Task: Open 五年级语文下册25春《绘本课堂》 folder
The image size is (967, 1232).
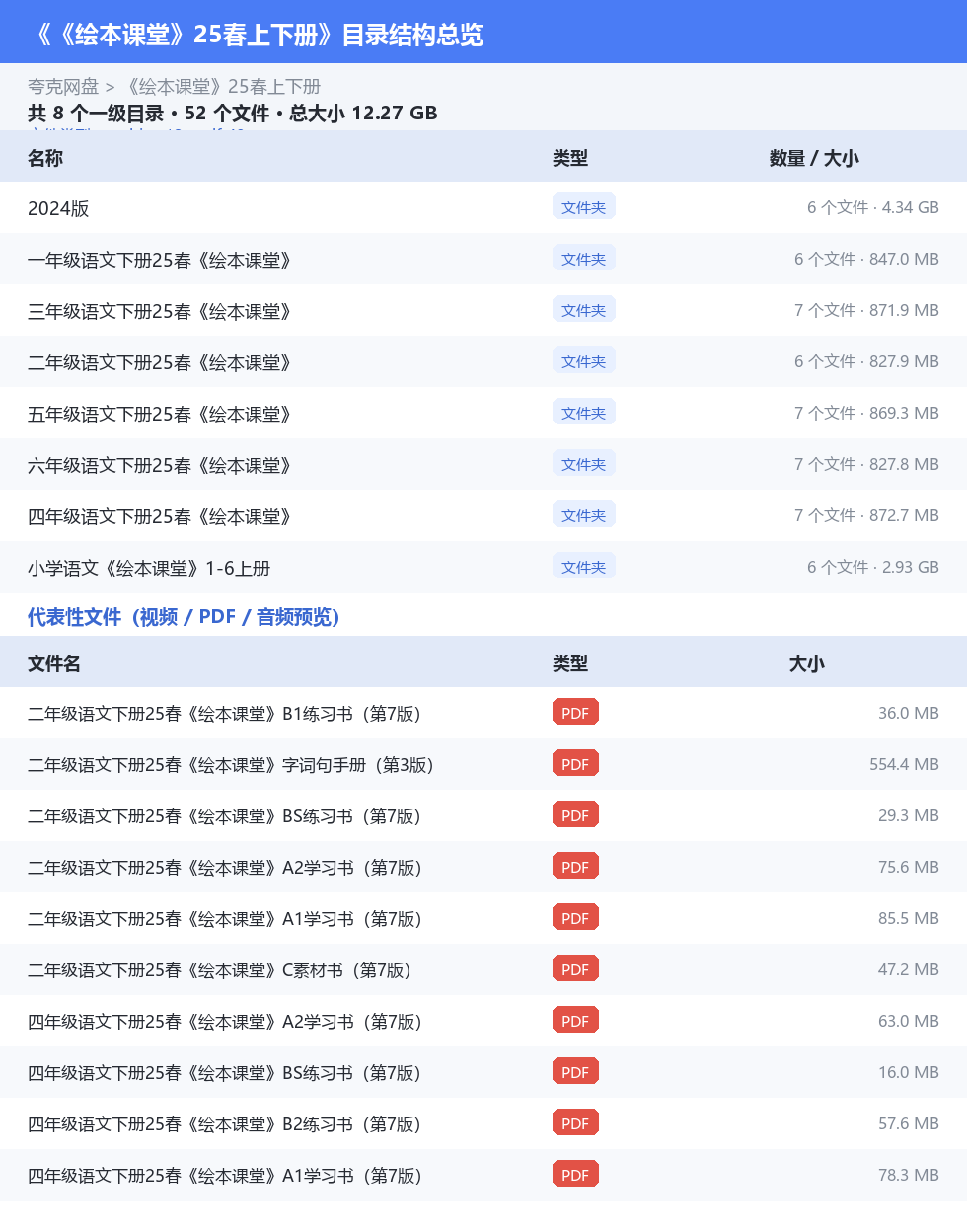Action: point(162,414)
